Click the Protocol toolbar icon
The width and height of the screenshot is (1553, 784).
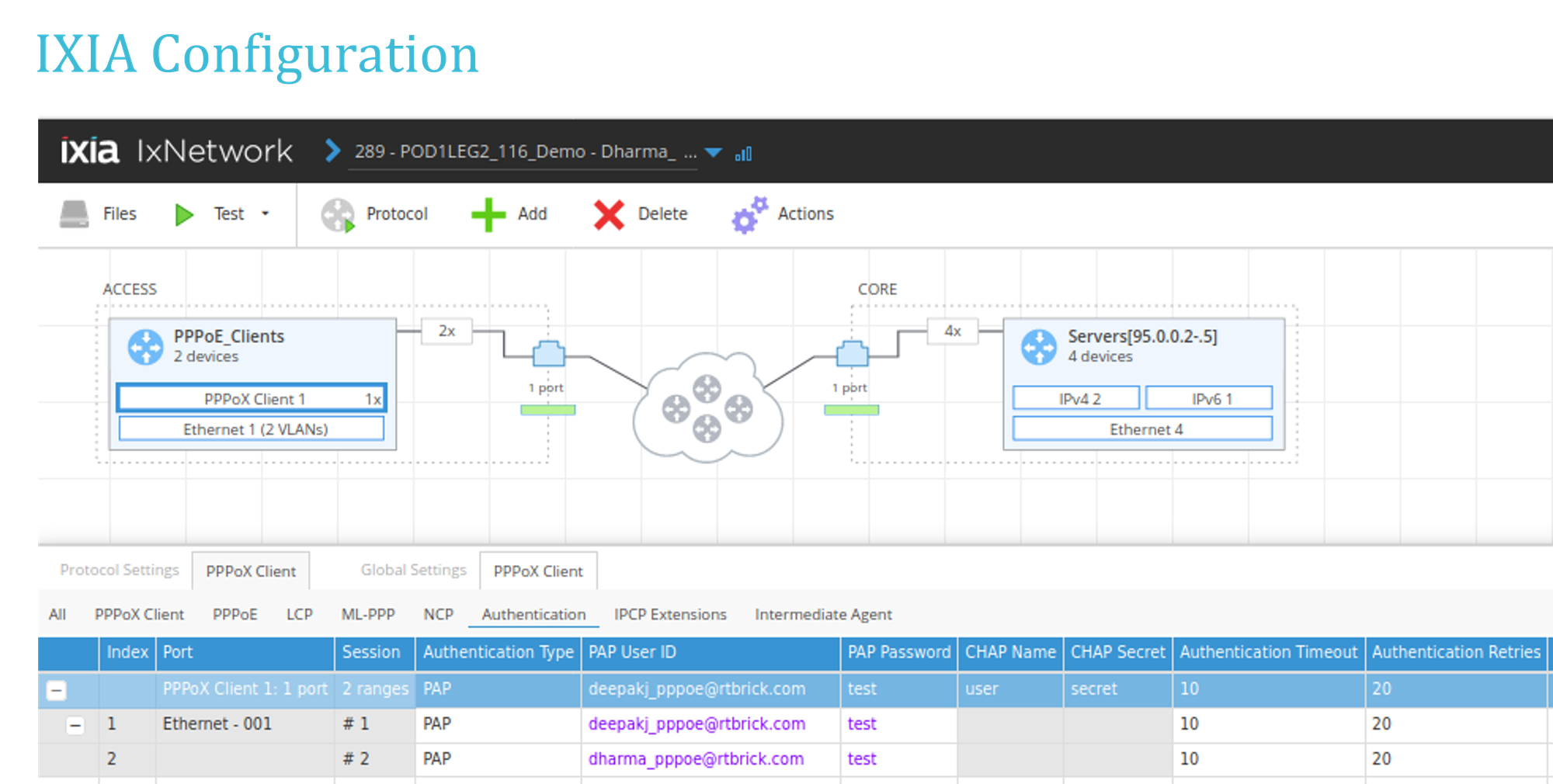pos(338,215)
